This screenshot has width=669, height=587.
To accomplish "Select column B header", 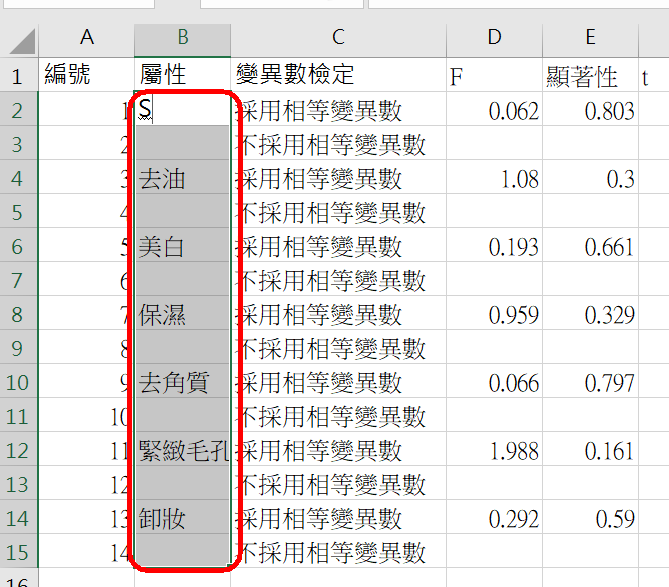I will 183,38.
